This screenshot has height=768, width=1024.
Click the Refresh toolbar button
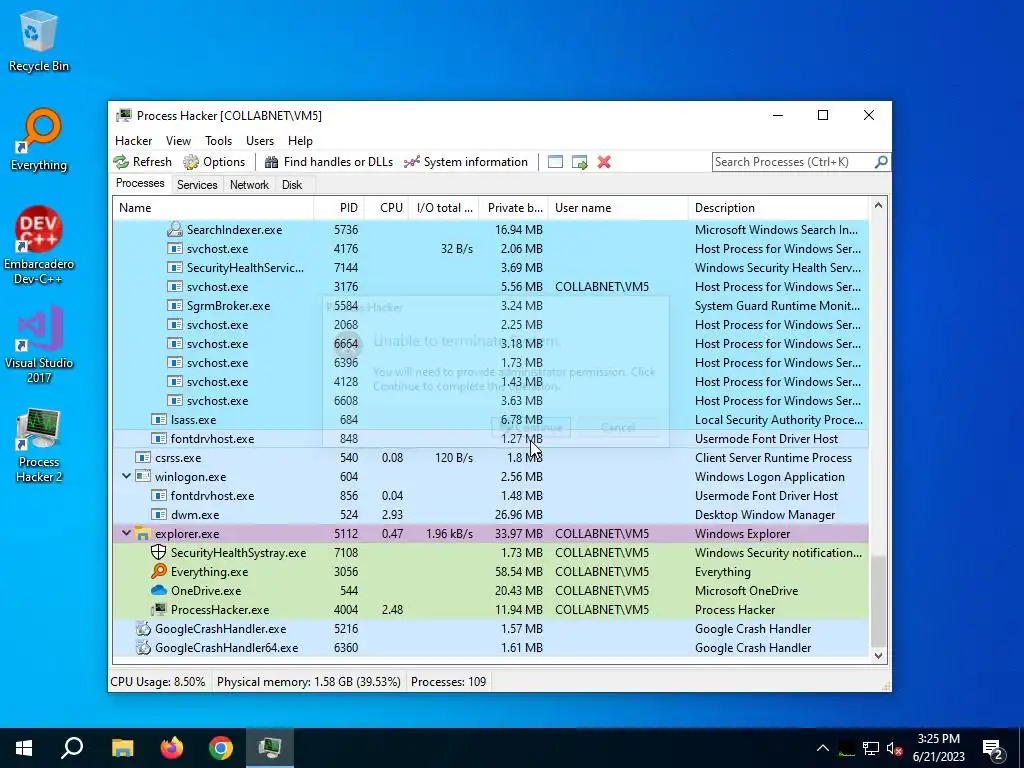tap(142, 162)
